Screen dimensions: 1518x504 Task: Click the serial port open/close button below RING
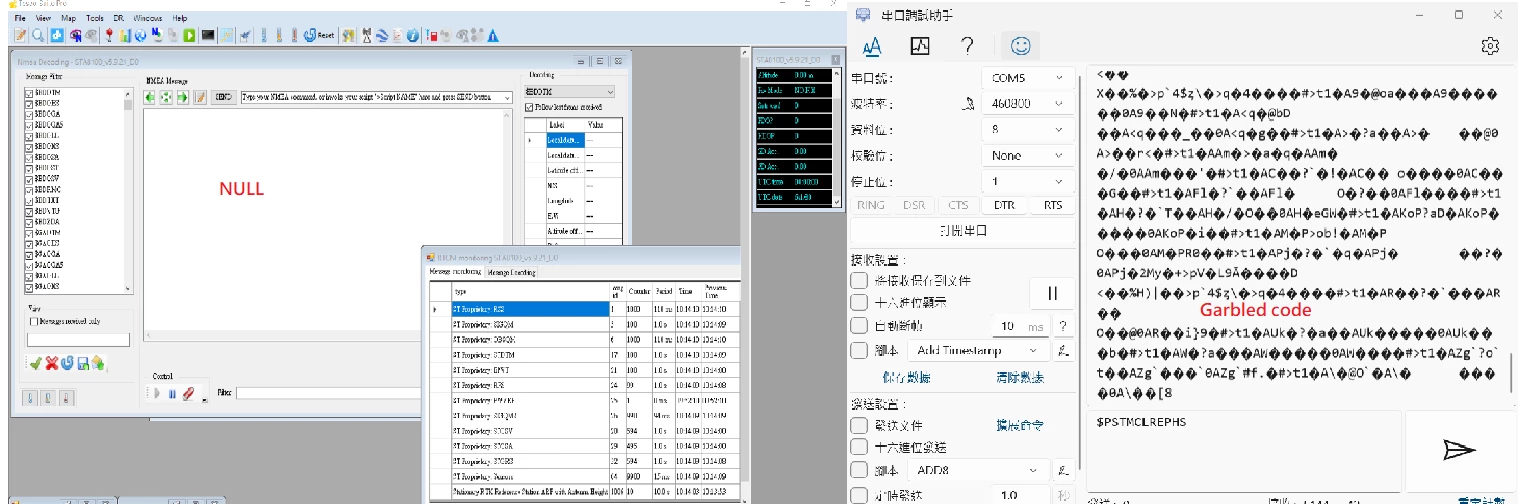962,231
